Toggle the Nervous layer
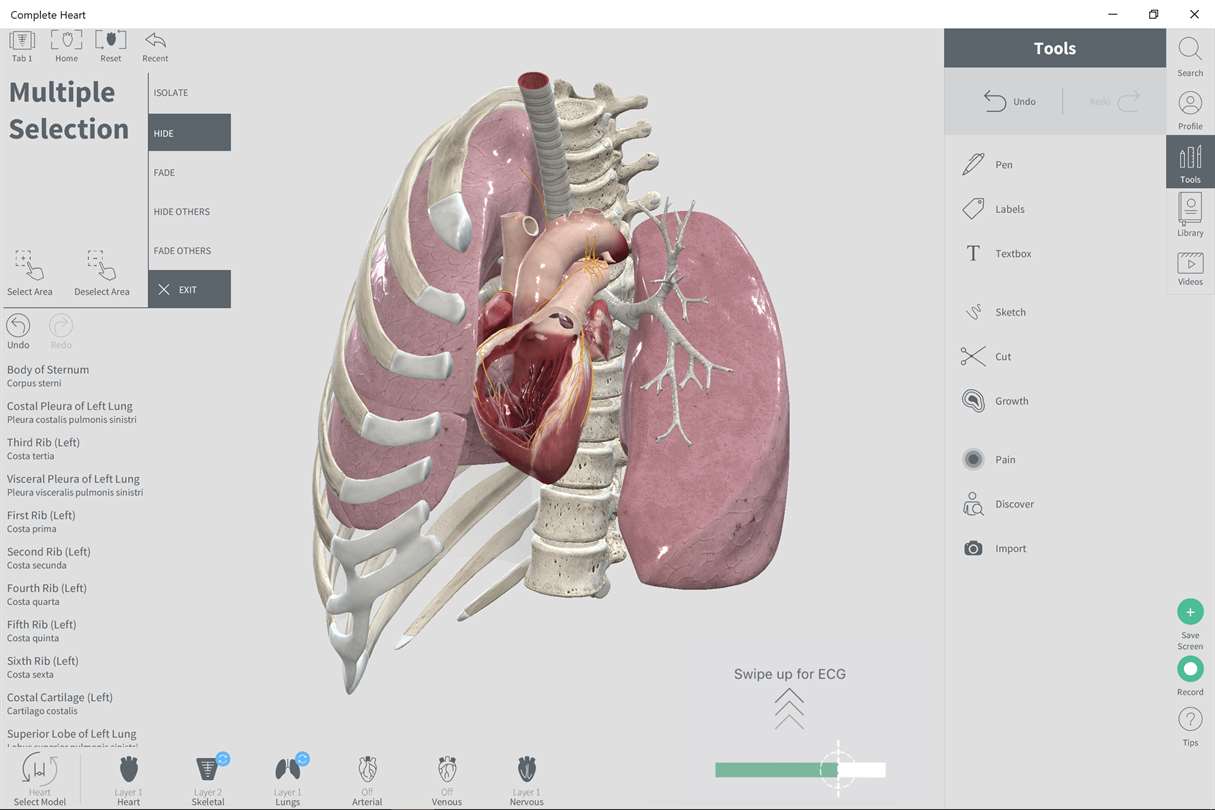 [x=527, y=781]
